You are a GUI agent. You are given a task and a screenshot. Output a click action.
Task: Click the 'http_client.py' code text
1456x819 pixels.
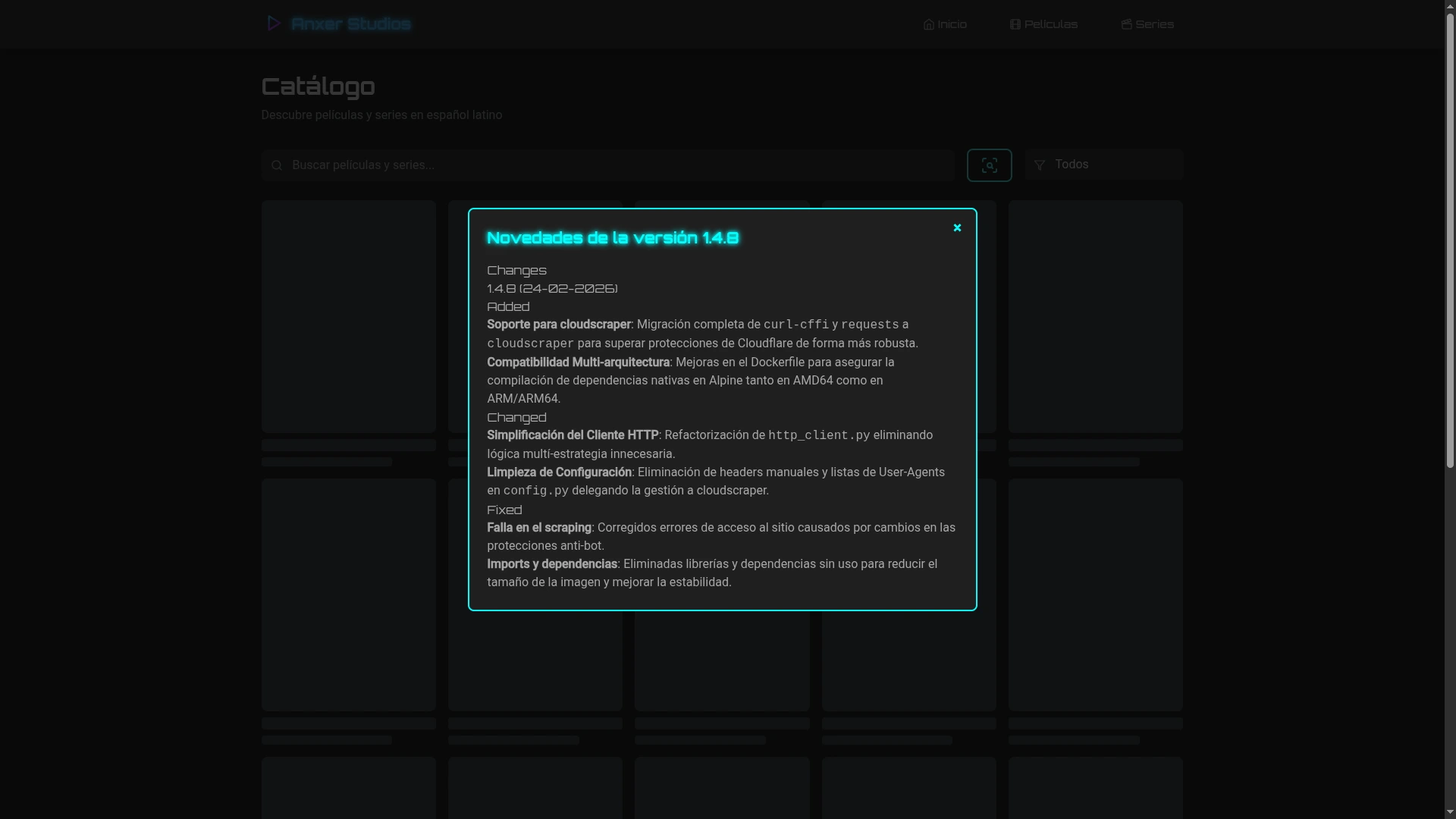pos(819,435)
